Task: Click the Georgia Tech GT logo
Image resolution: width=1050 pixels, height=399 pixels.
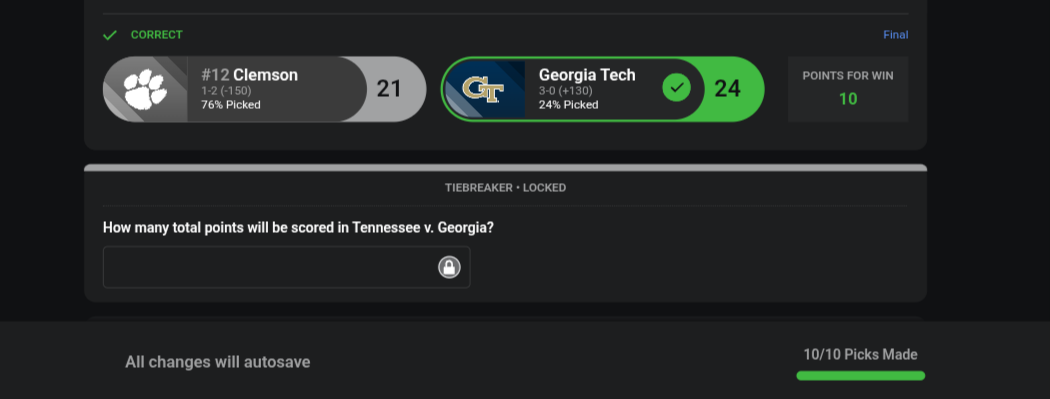Action: pyautogui.click(x=483, y=90)
